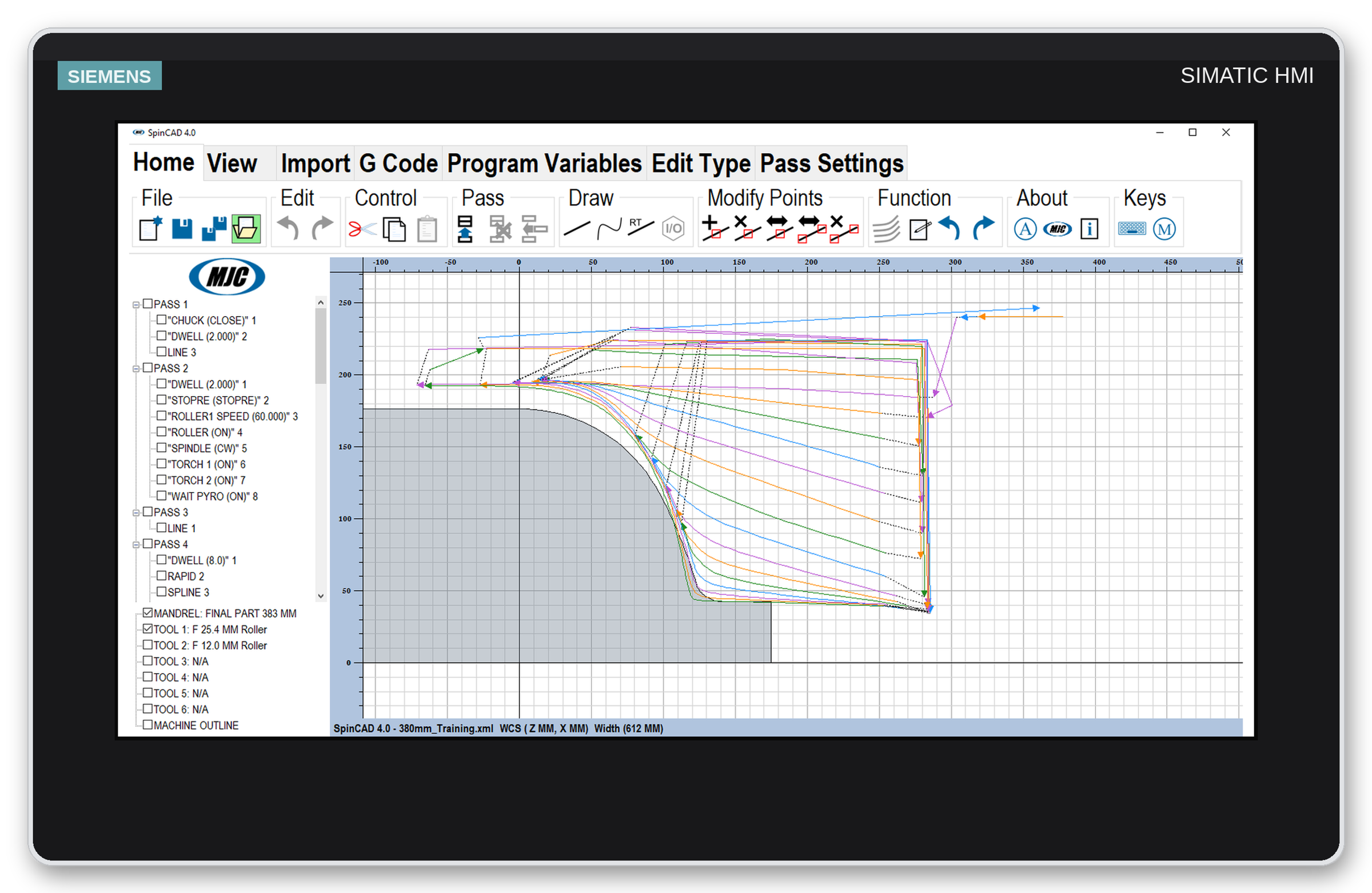
Task: Click the Delete two points X icon
Action: click(844, 229)
